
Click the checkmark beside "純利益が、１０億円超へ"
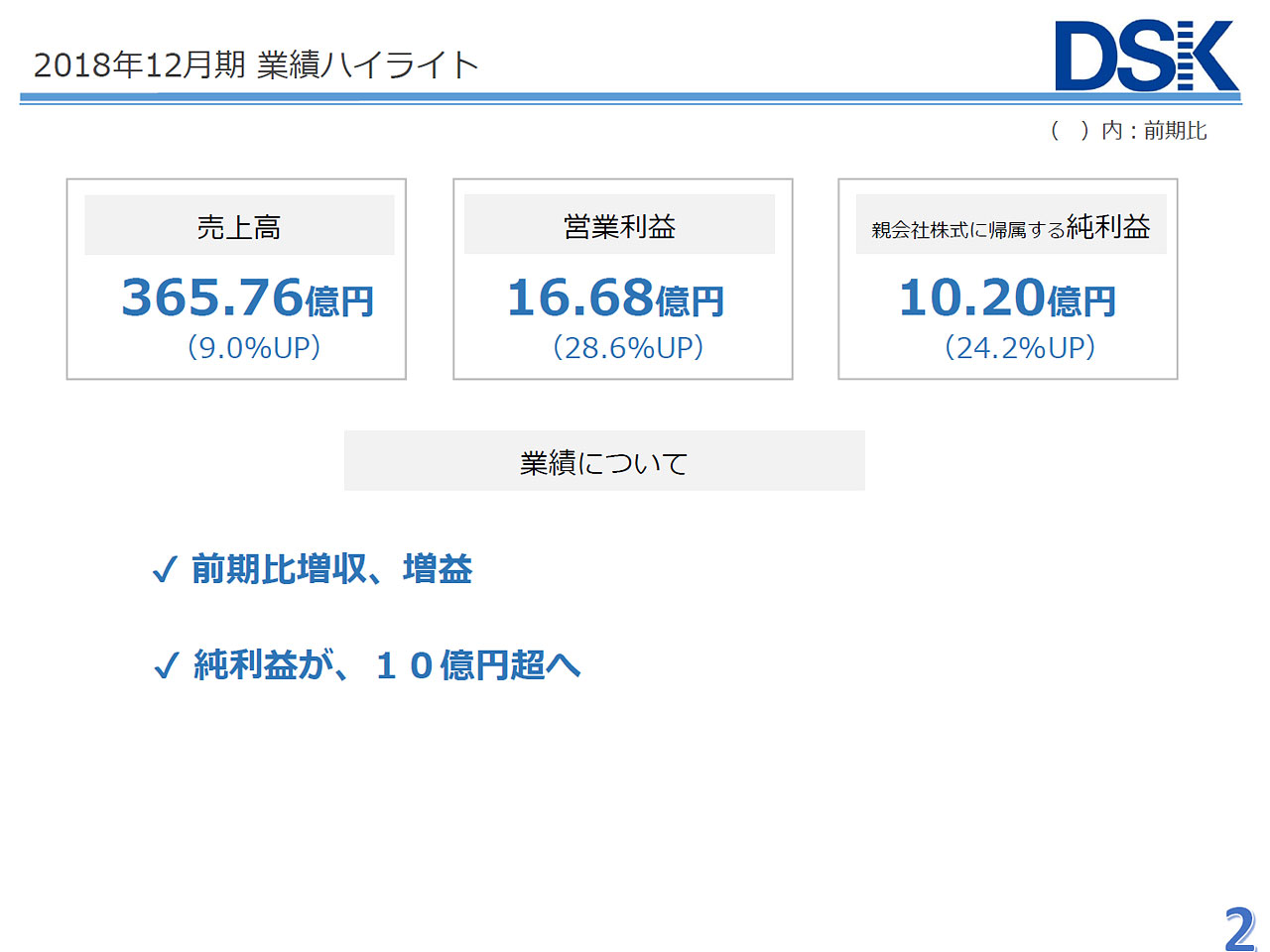167,665
